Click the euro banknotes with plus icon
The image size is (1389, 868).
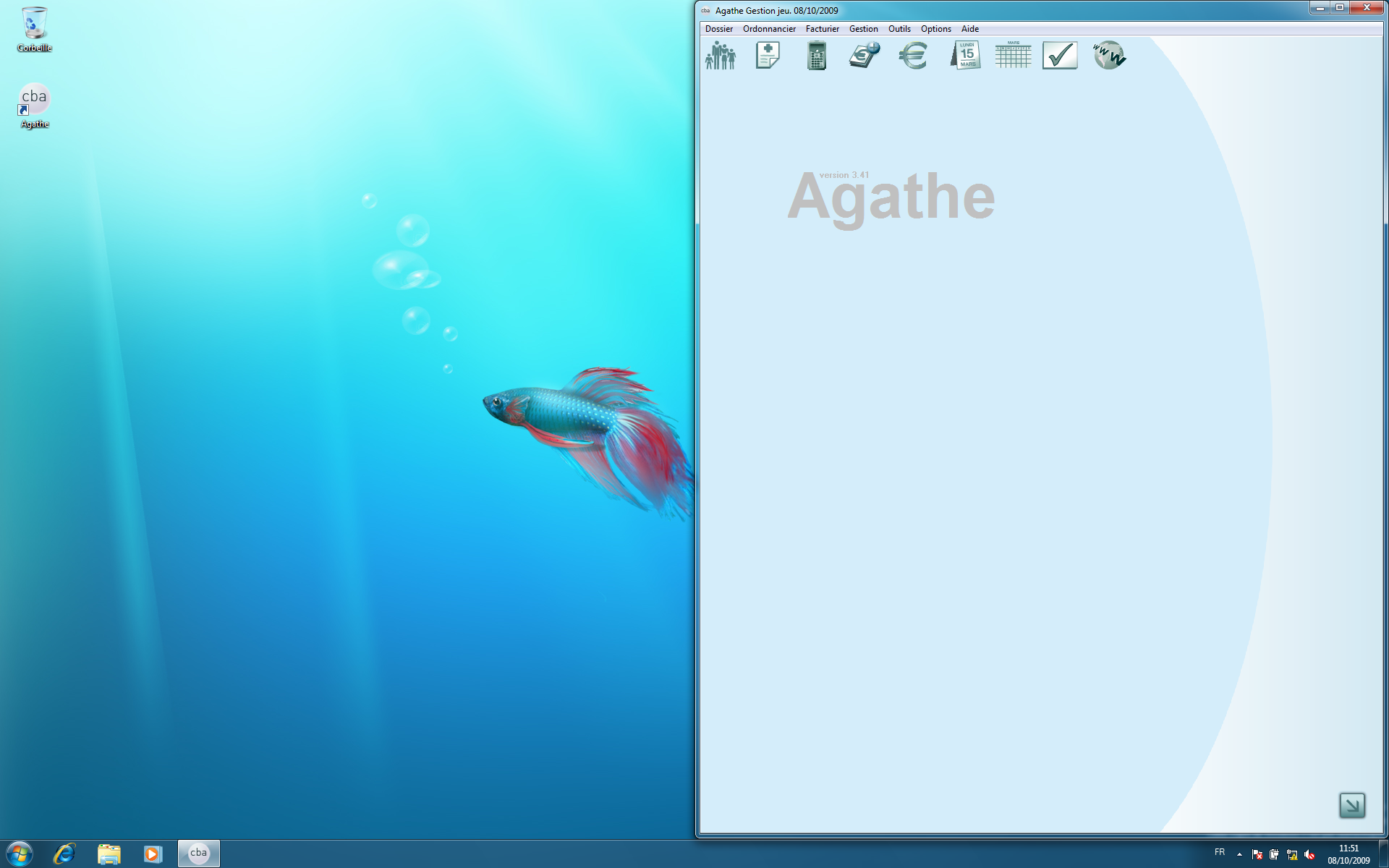pyautogui.click(x=865, y=55)
